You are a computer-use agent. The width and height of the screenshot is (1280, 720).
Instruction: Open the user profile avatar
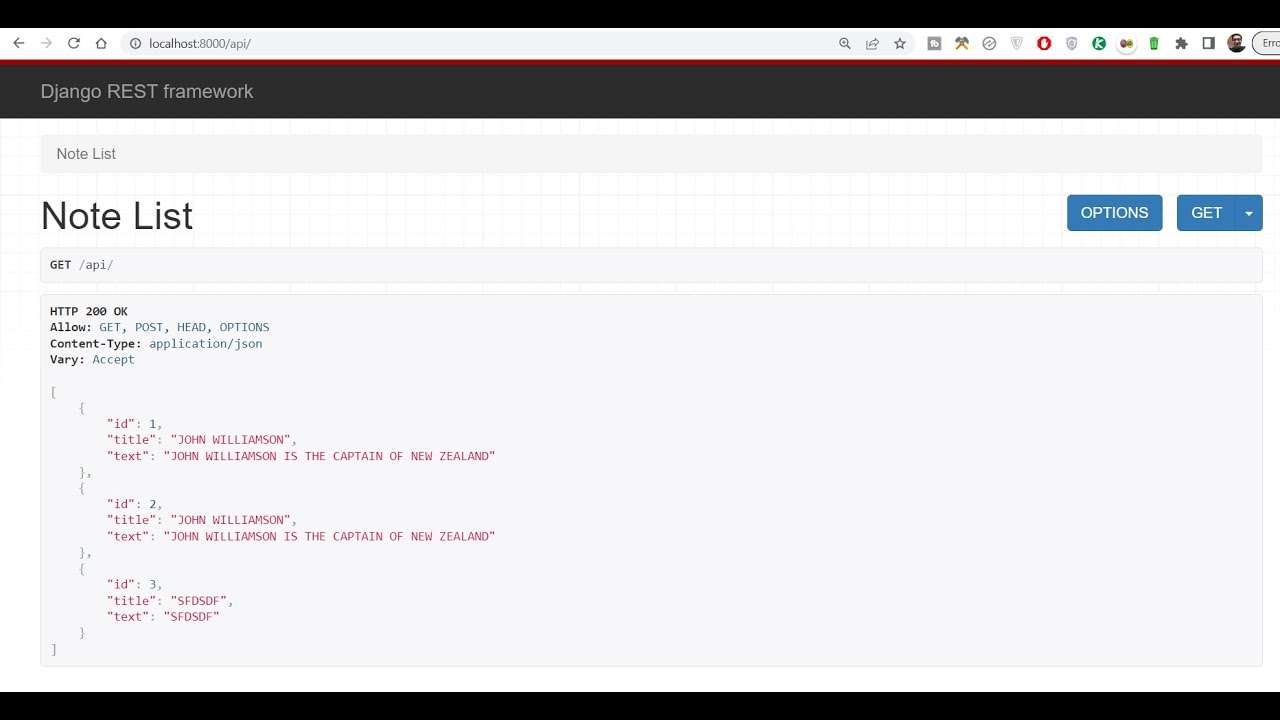1236,43
